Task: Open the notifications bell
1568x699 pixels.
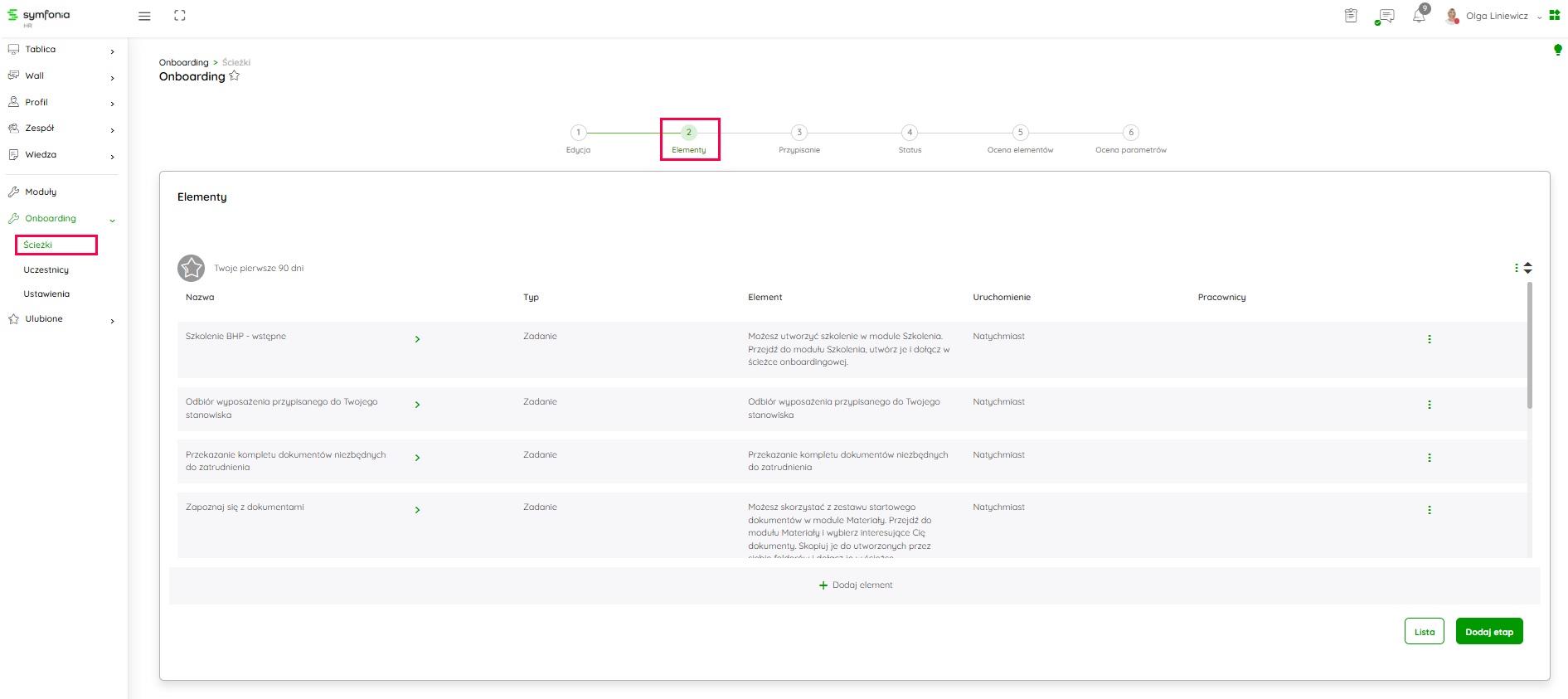Action: pyautogui.click(x=1419, y=16)
